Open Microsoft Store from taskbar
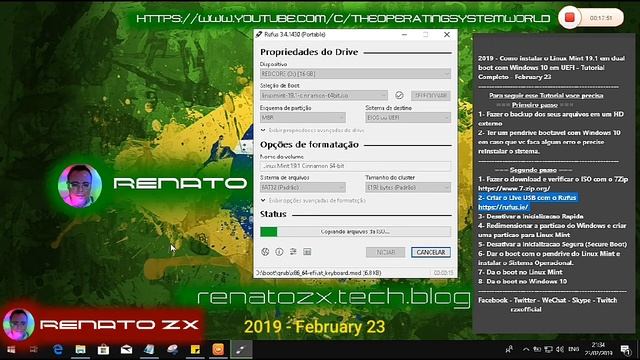The image size is (640, 360). (103, 349)
